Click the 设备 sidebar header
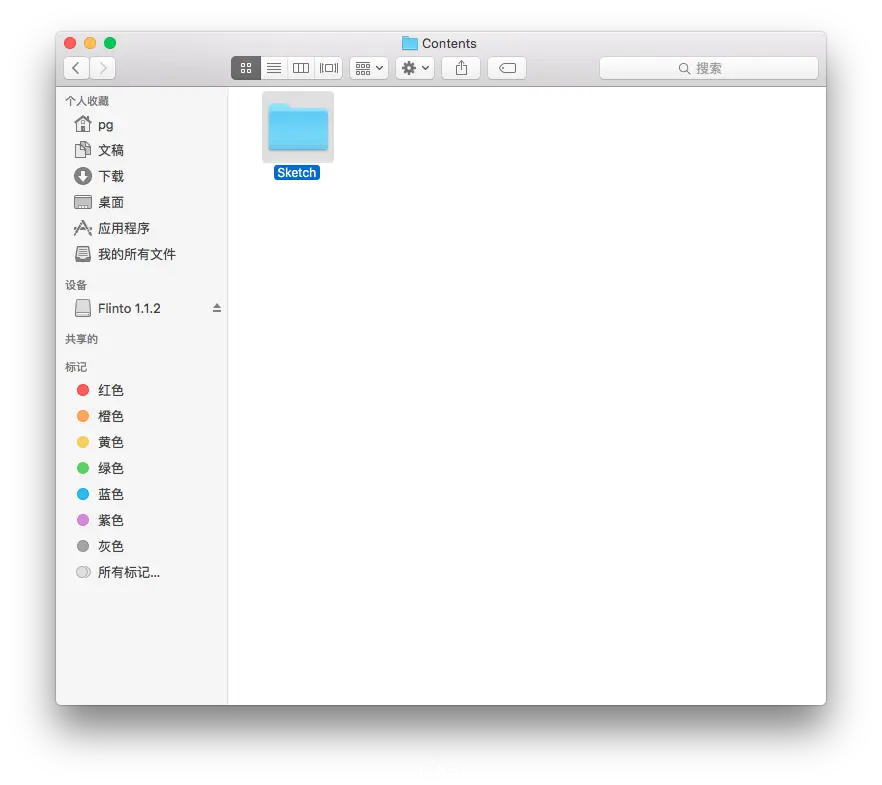The height and width of the screenshot is (785, 882). [x=76, y=285]
